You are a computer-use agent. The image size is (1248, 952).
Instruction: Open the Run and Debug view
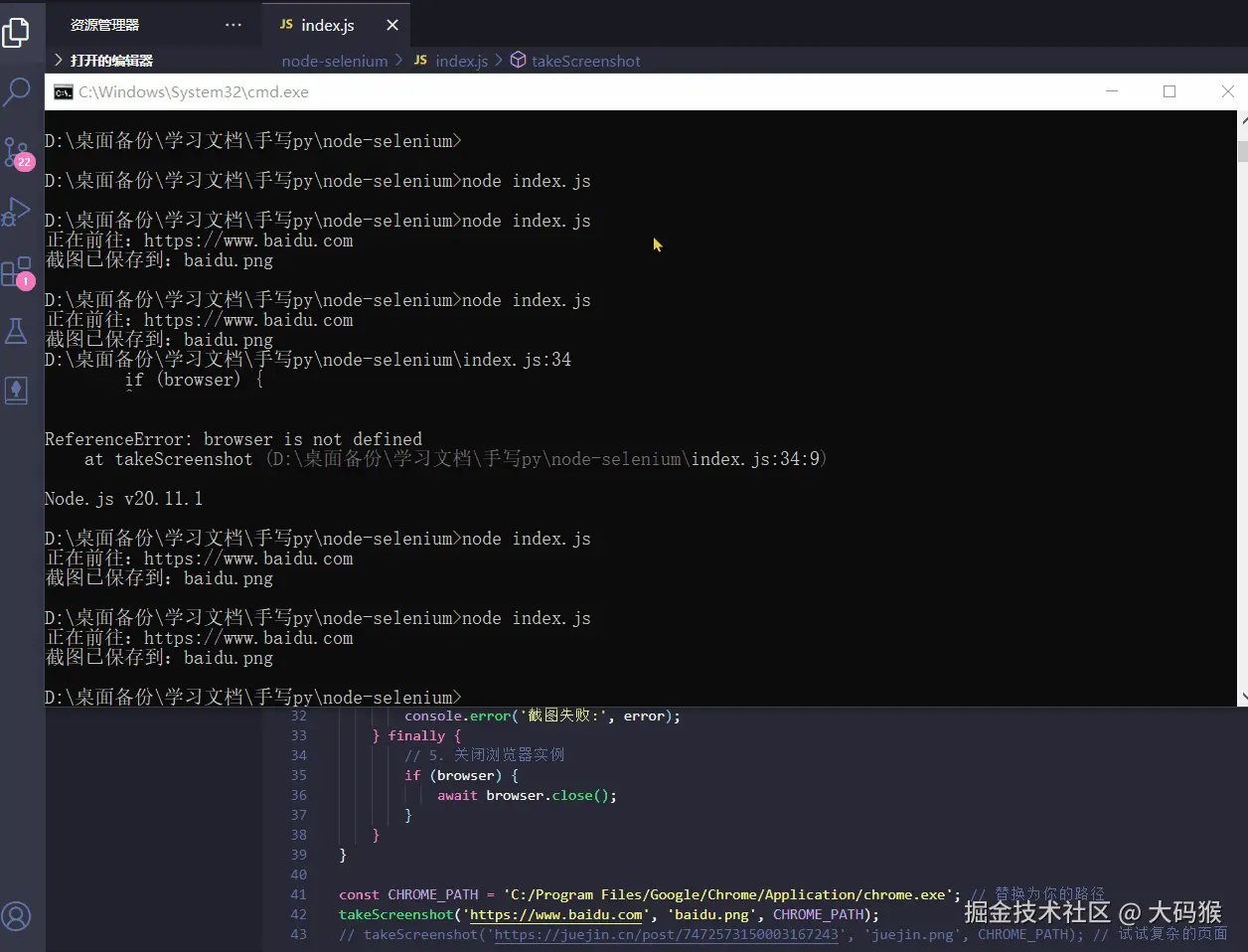click(16, 212)
